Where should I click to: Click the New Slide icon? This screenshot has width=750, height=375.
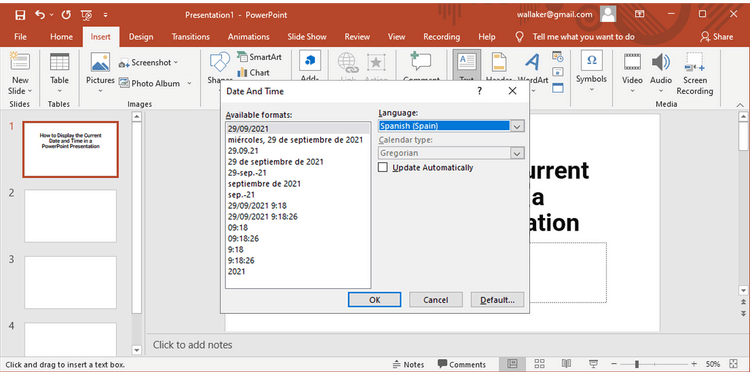coord(20,62)
